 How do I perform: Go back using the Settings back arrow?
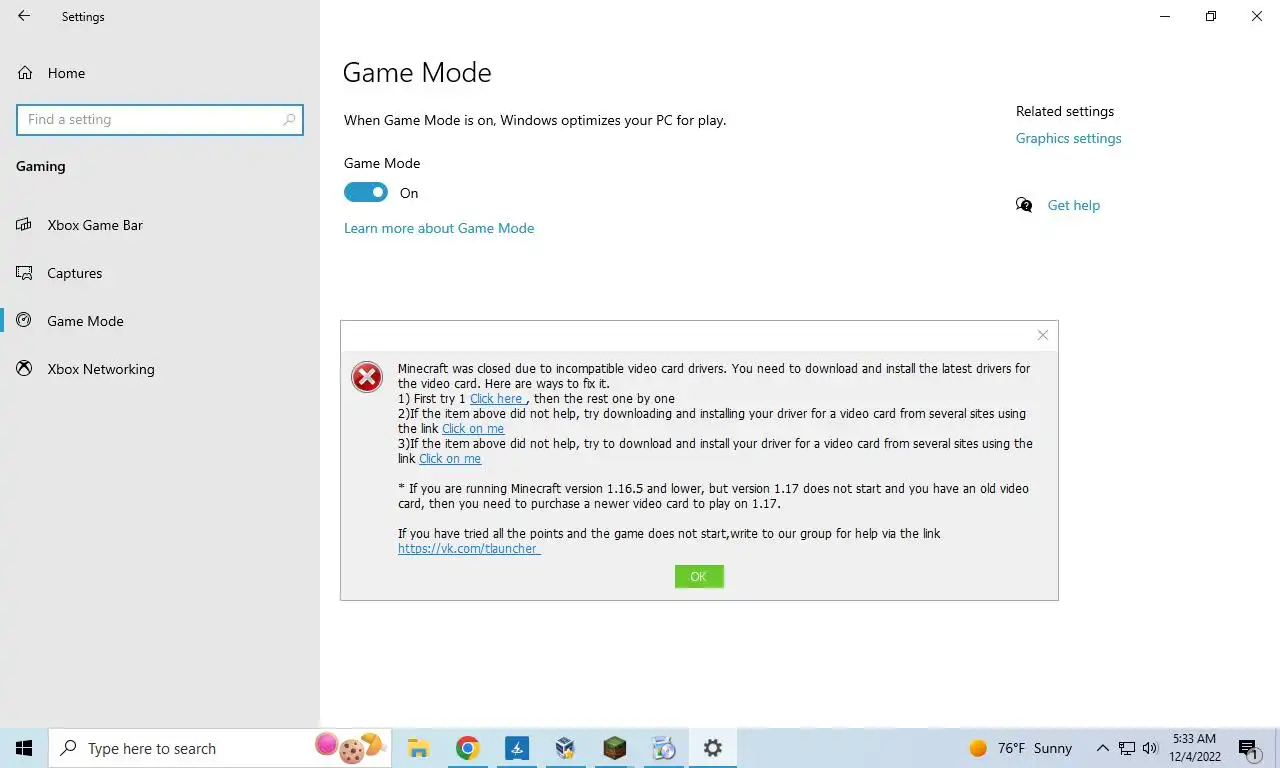click(24, 16)
